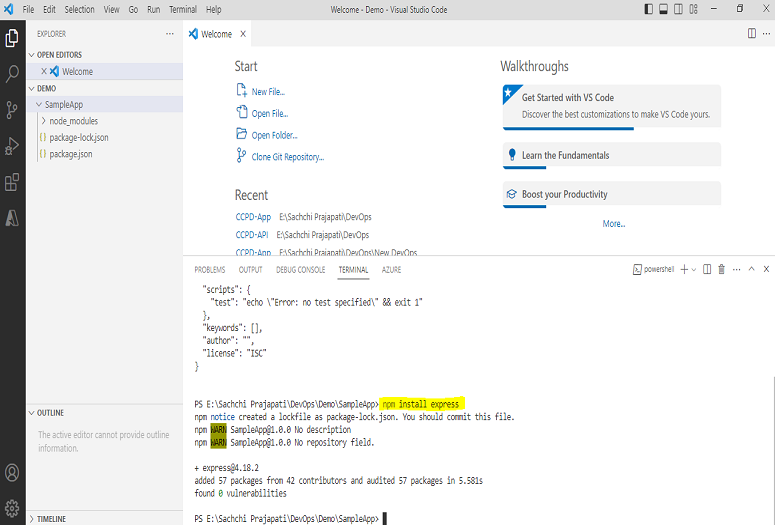Open editor more actions ellipsis
775x525 pixels.
point(767,34)
